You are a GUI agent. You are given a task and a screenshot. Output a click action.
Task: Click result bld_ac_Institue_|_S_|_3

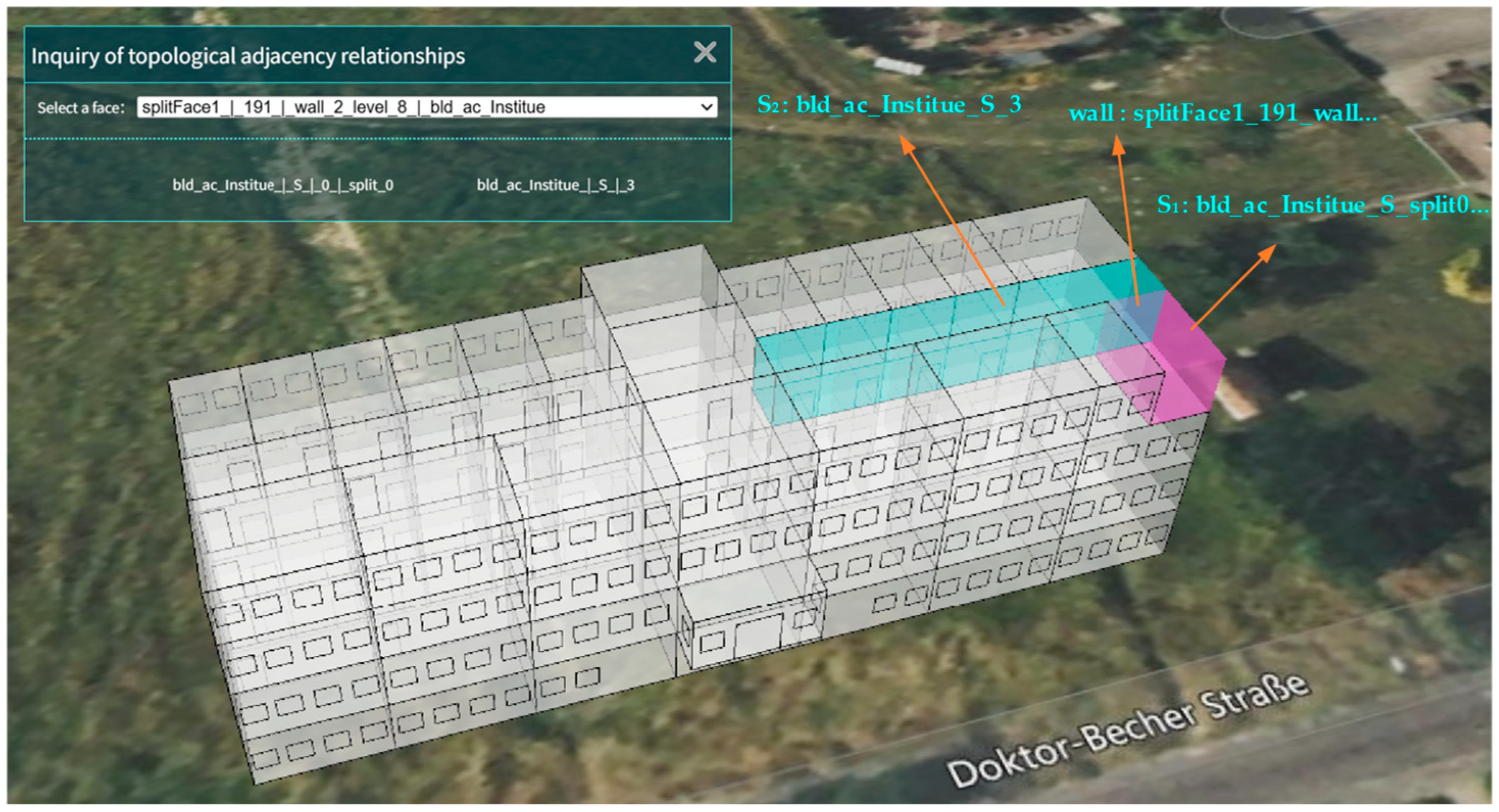pos(555,185)
